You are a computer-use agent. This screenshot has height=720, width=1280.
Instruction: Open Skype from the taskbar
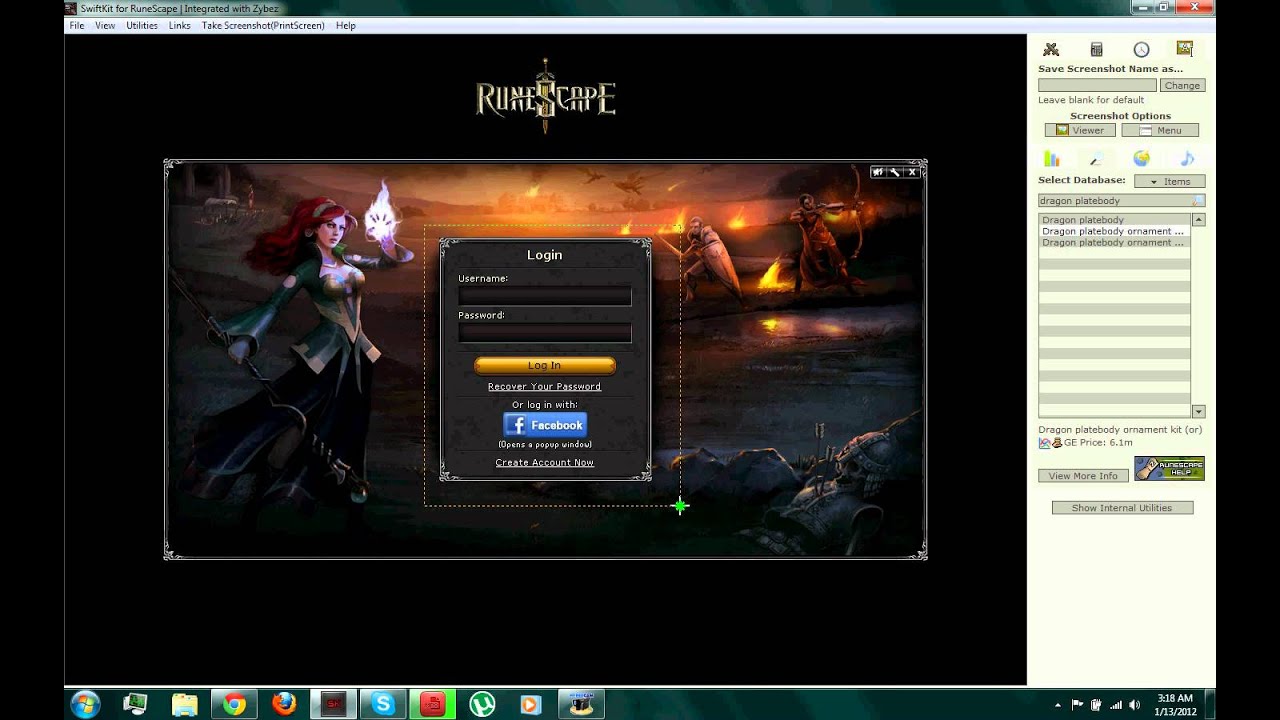382,704
